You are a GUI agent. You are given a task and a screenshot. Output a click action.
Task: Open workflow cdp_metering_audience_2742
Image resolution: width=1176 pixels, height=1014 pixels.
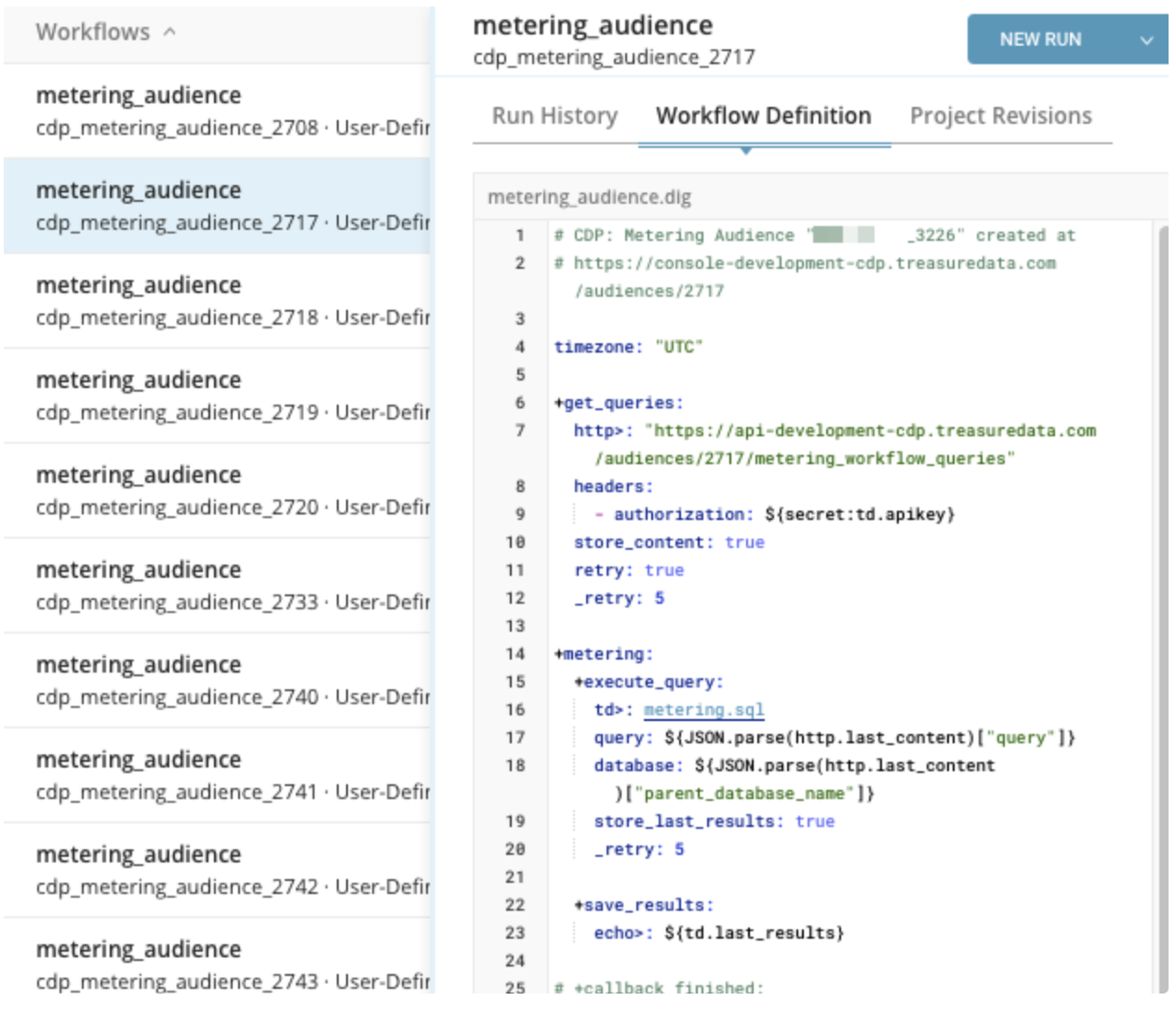coord(217,870)
